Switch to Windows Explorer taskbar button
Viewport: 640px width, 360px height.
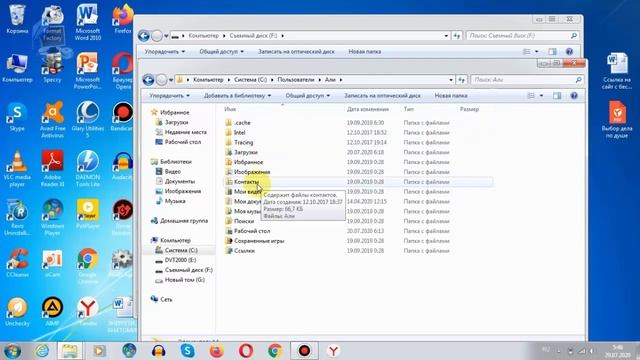pyautogui.click(x=70, y=351)
